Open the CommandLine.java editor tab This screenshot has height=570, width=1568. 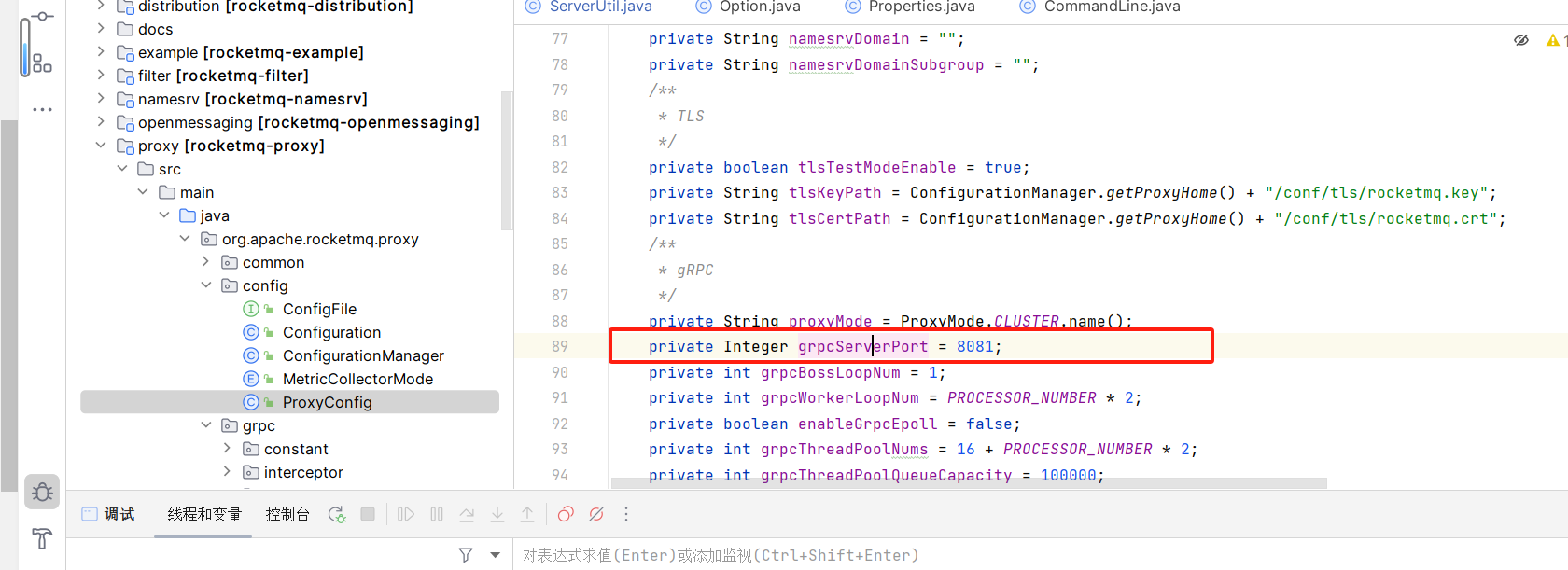point(1100,7)
